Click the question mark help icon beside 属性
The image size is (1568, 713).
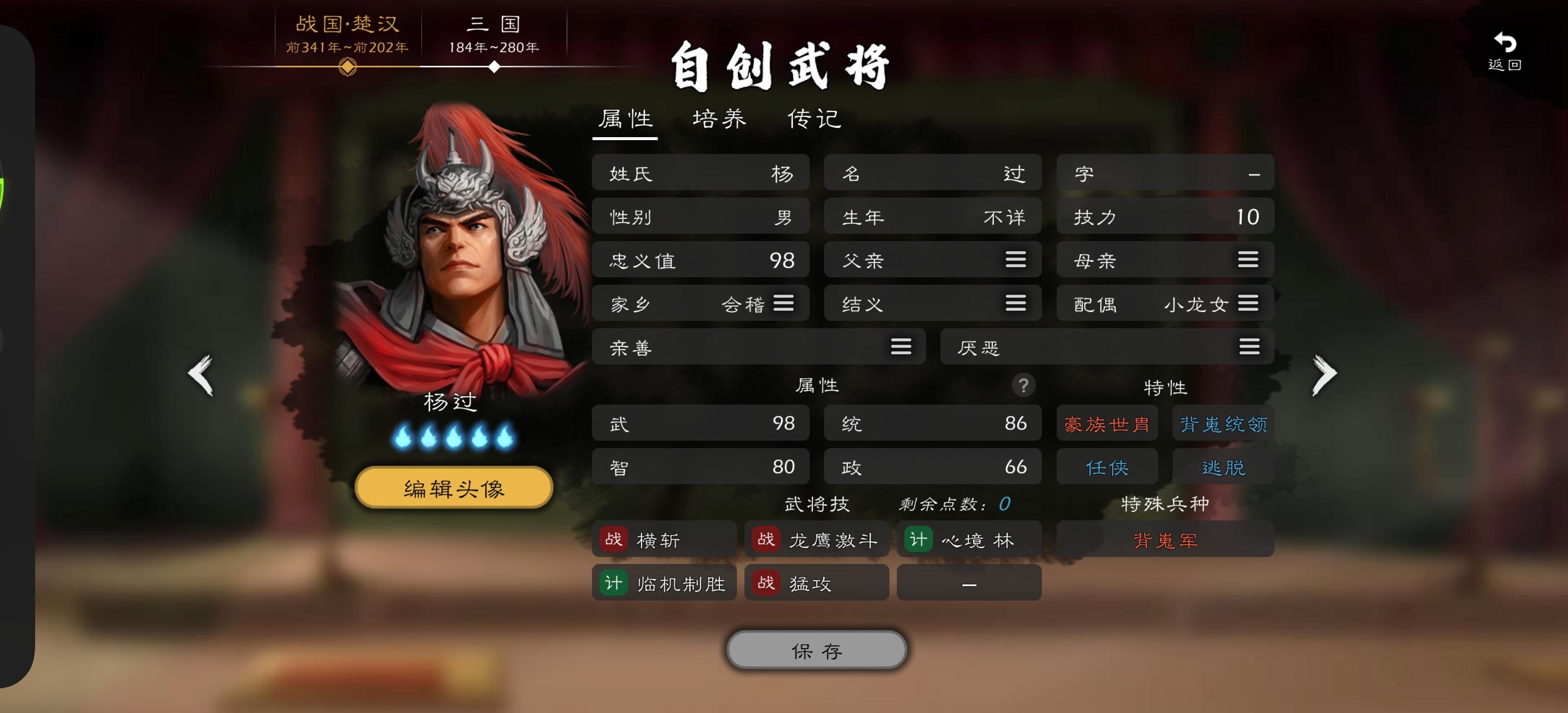point(1023,385)
